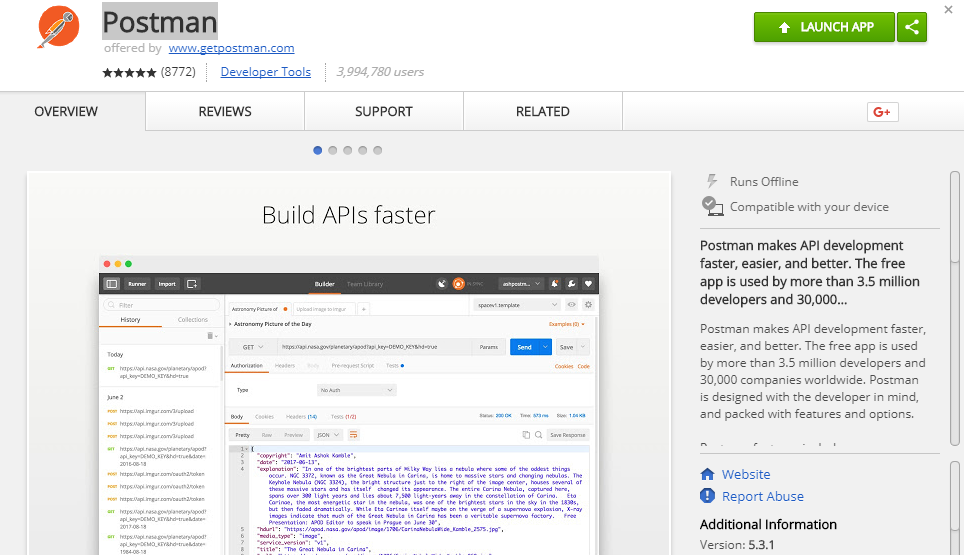The height and width of the screenshot is (555, 964).
Task: Switch to the OVERVIEW tab
Action: click(66, 111)
